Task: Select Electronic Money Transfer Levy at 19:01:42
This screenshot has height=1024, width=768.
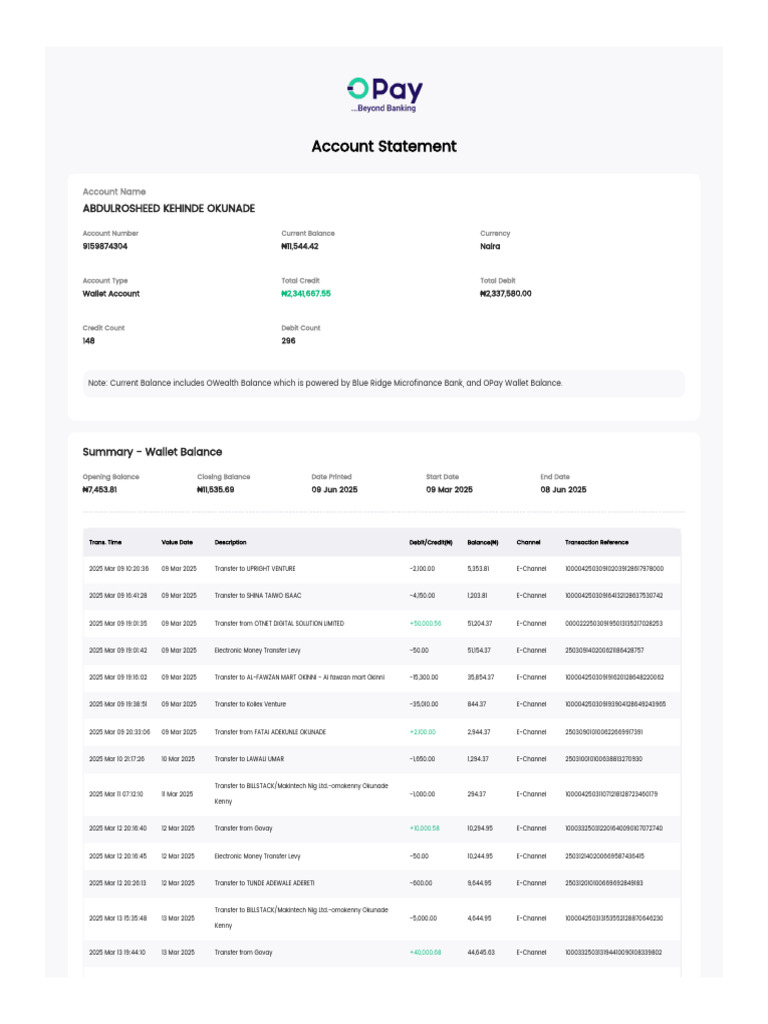Action: pos(257,650)
